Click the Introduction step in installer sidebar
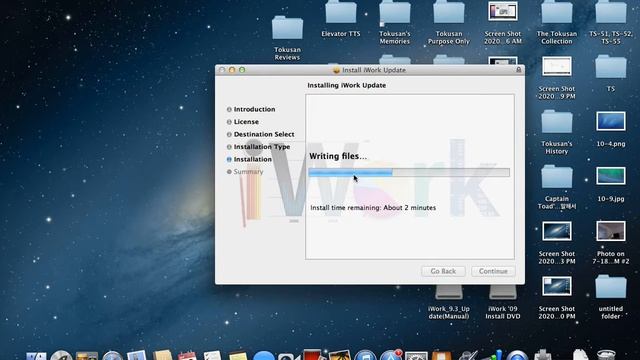640x360 pixels. tap(254, 109)
